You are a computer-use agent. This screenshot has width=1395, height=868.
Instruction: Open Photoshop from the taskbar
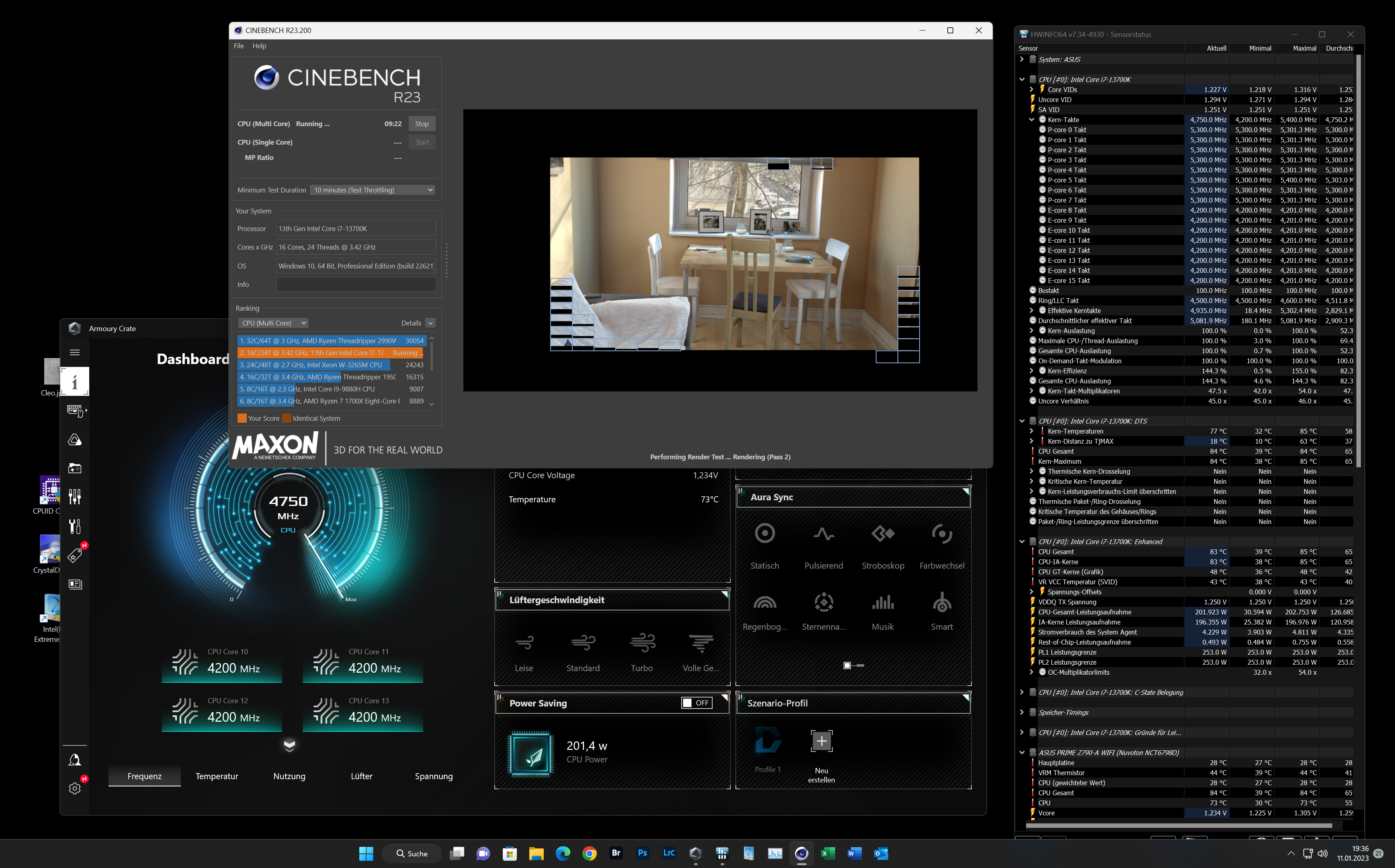642,853
